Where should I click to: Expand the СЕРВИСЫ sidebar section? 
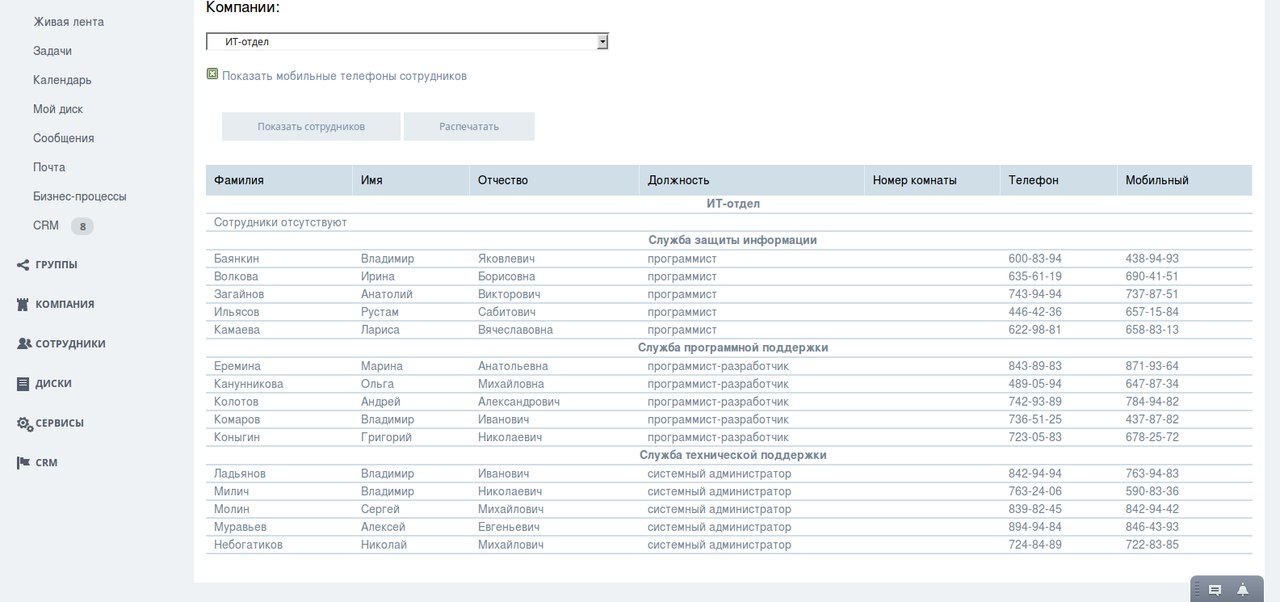tap(60, 423)
